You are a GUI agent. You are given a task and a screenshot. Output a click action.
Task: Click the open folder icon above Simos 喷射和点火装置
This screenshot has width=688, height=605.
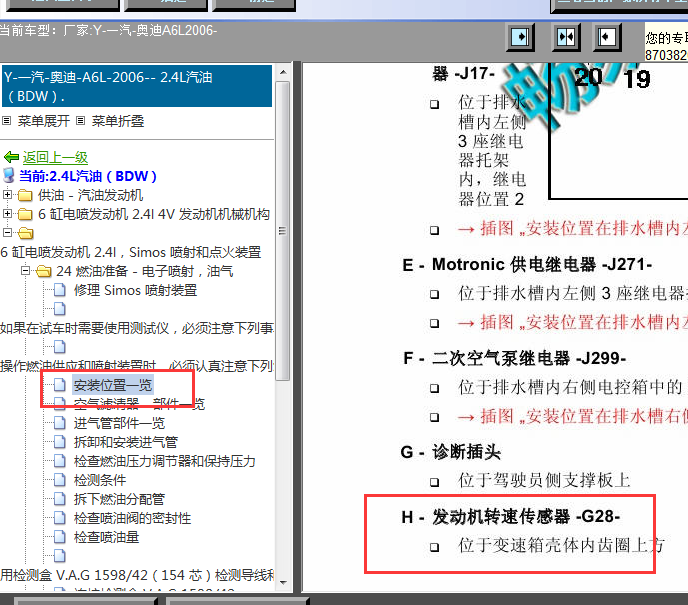pos(25,233)
